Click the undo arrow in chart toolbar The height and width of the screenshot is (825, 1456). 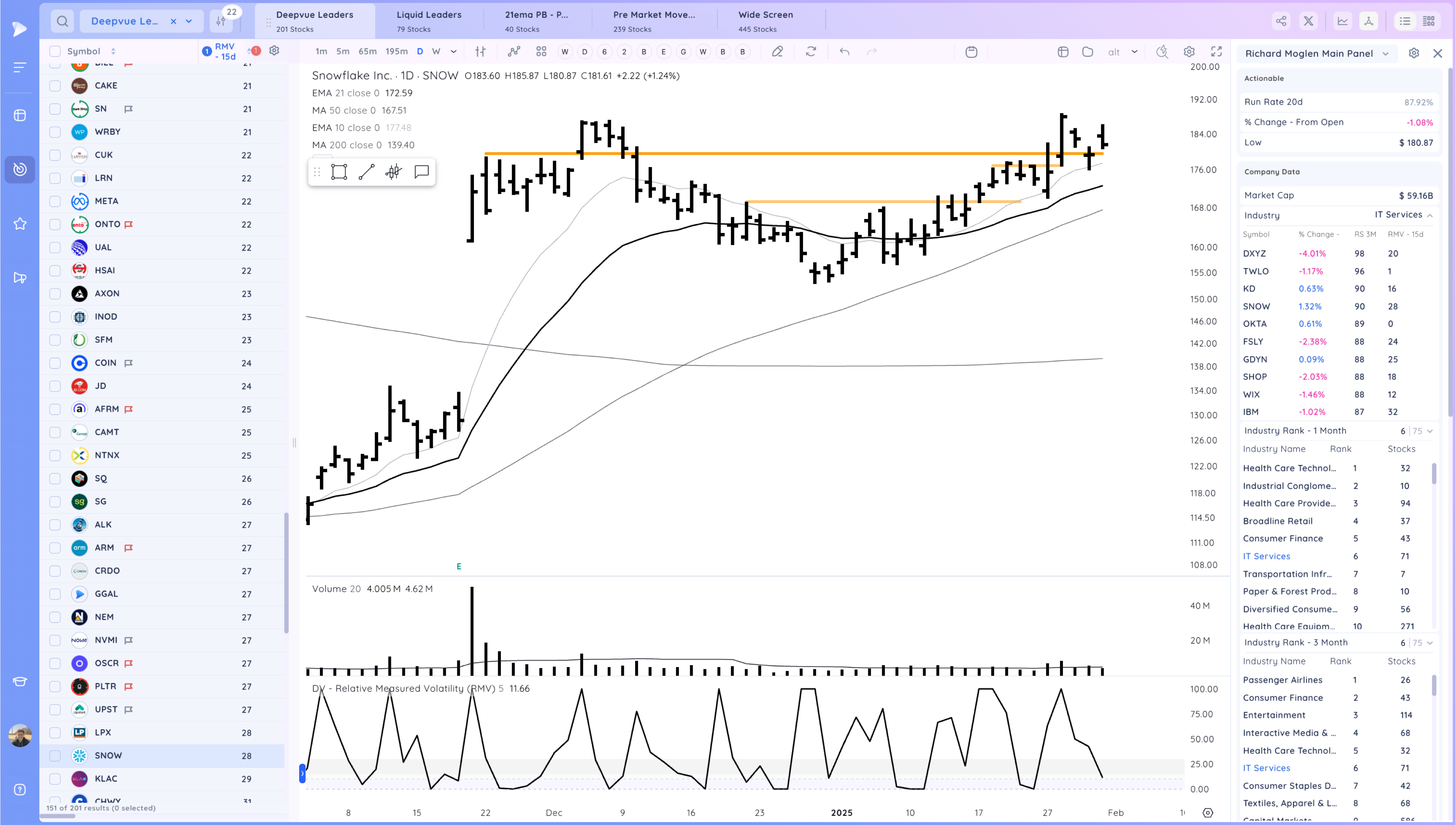coord(844,52)
